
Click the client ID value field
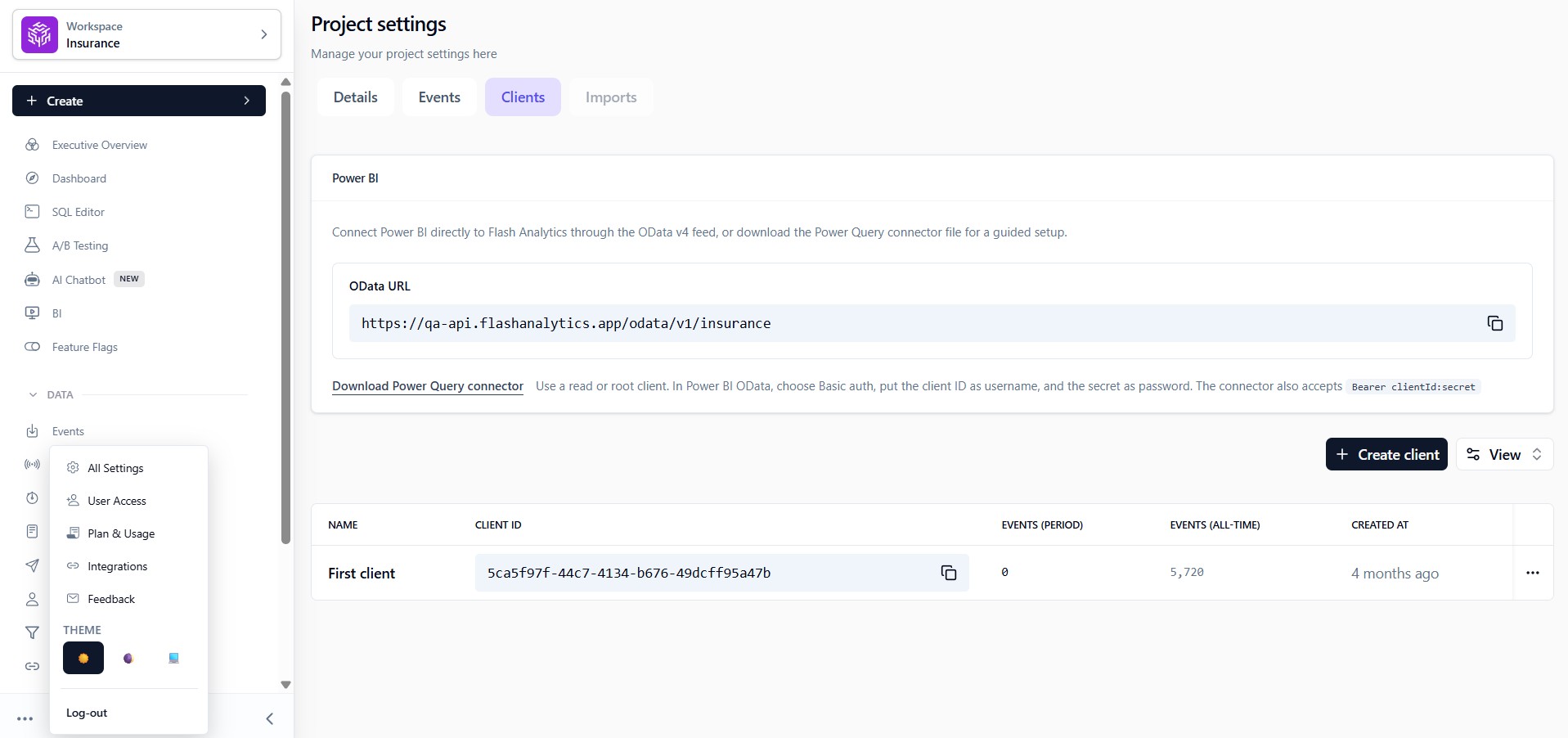point(721,573)
